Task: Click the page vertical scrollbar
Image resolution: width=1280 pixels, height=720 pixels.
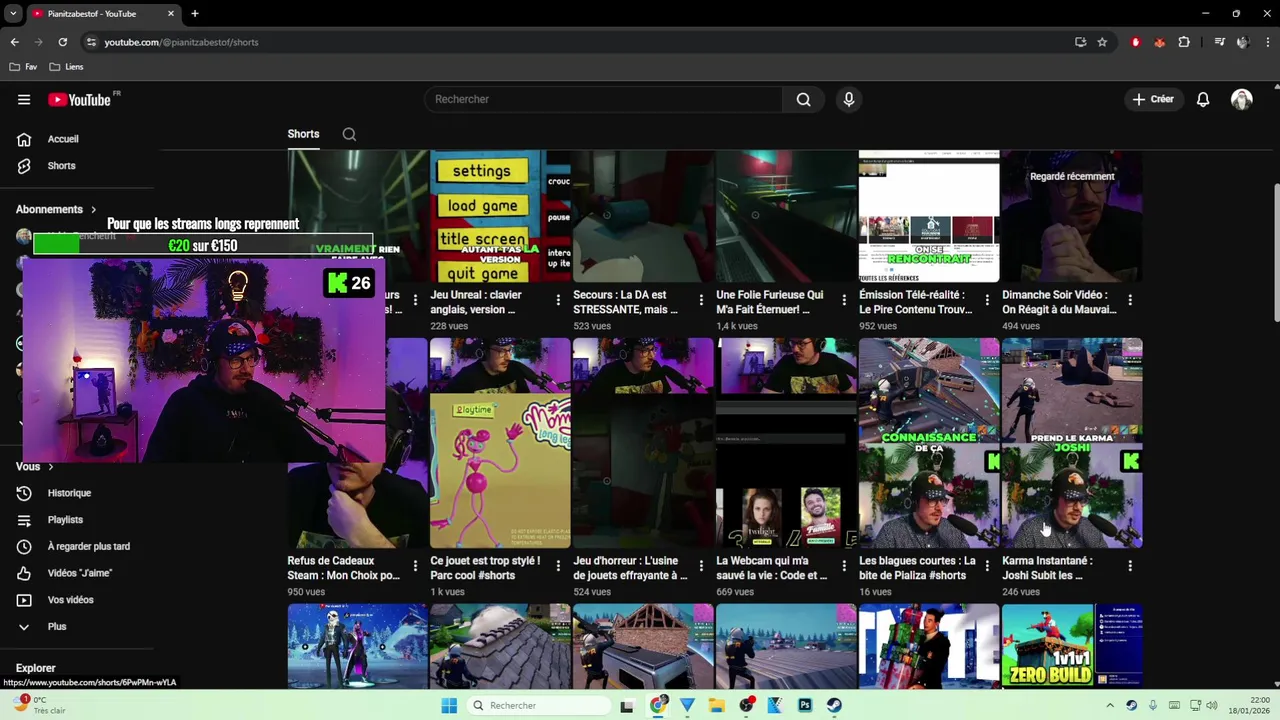Action: pos(1276,253)
